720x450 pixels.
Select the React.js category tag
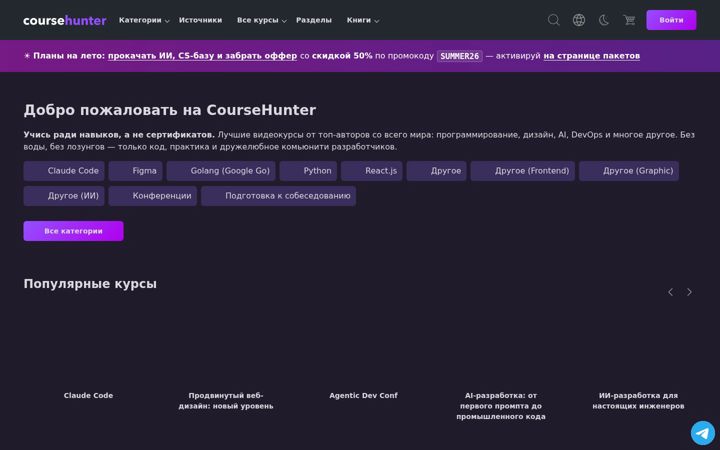point(372,171)
